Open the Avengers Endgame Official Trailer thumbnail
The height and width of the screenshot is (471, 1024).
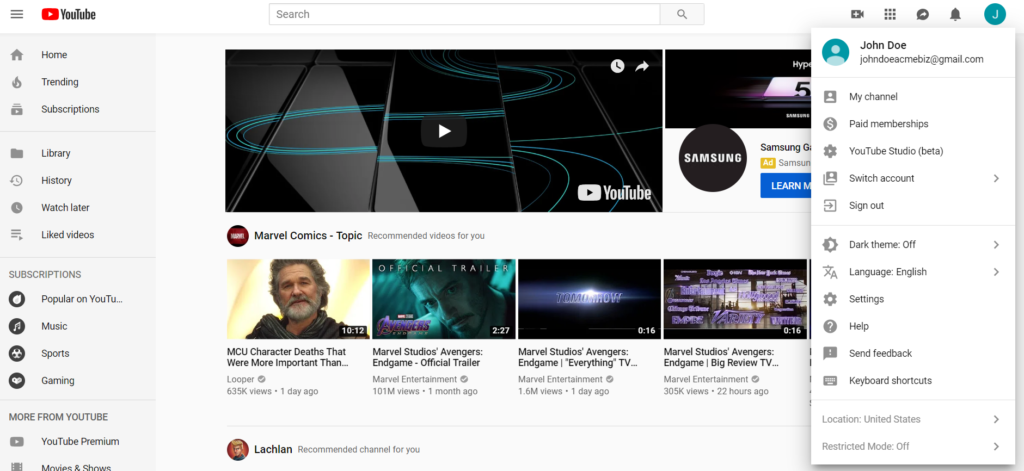[x=444, y=299]
